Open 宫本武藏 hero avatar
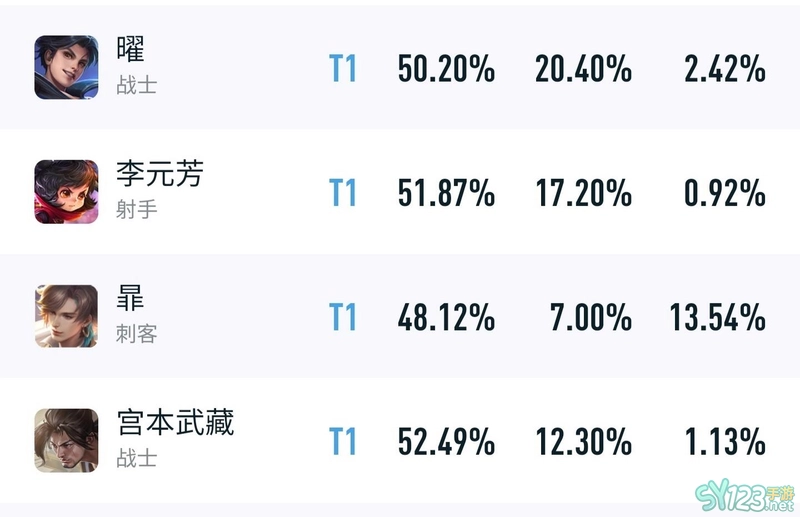Image resolution: width=800 pixels, height=517 pixels. (x=66, y=440)
